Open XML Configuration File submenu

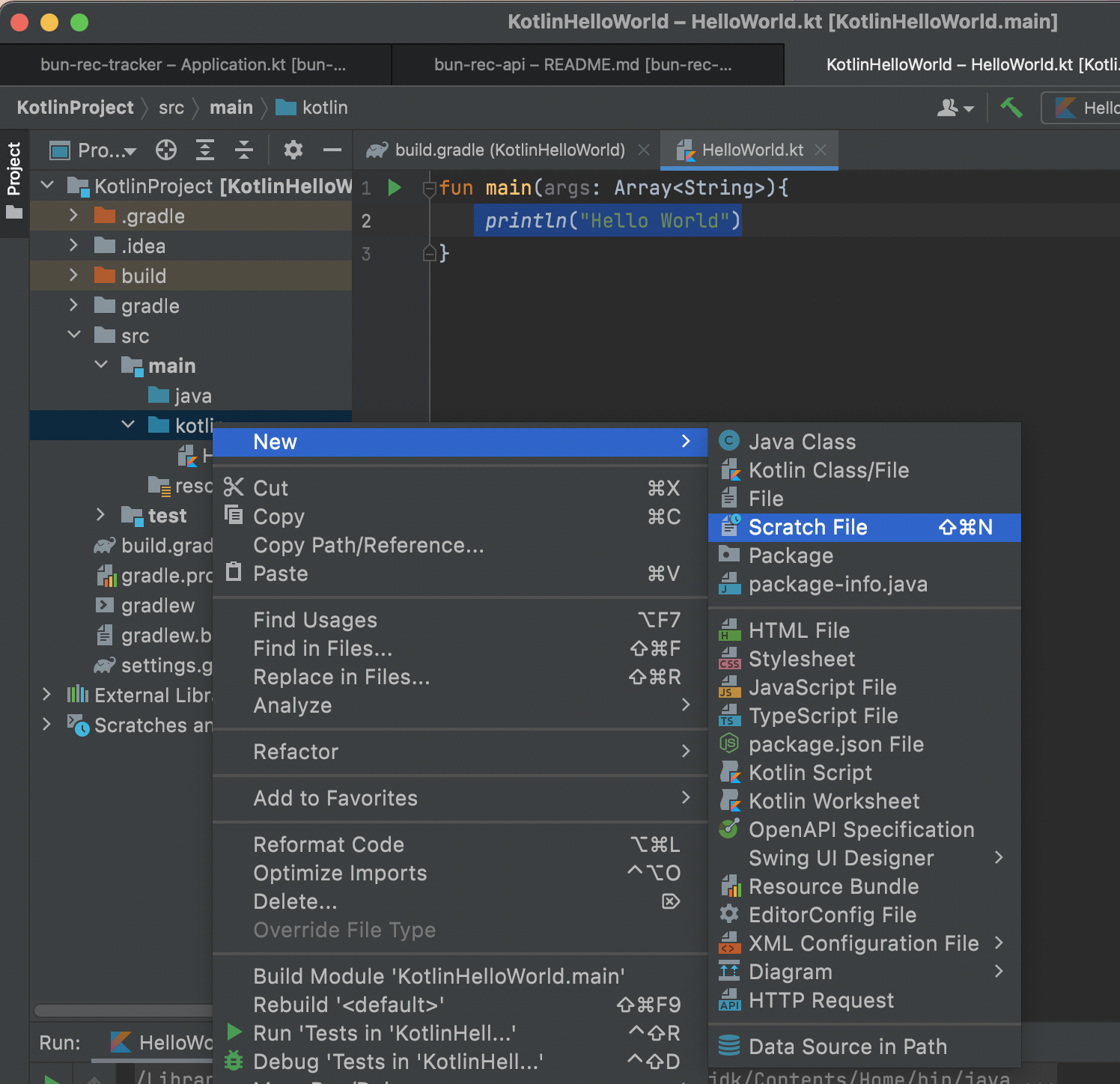click(x=864, y=943)
